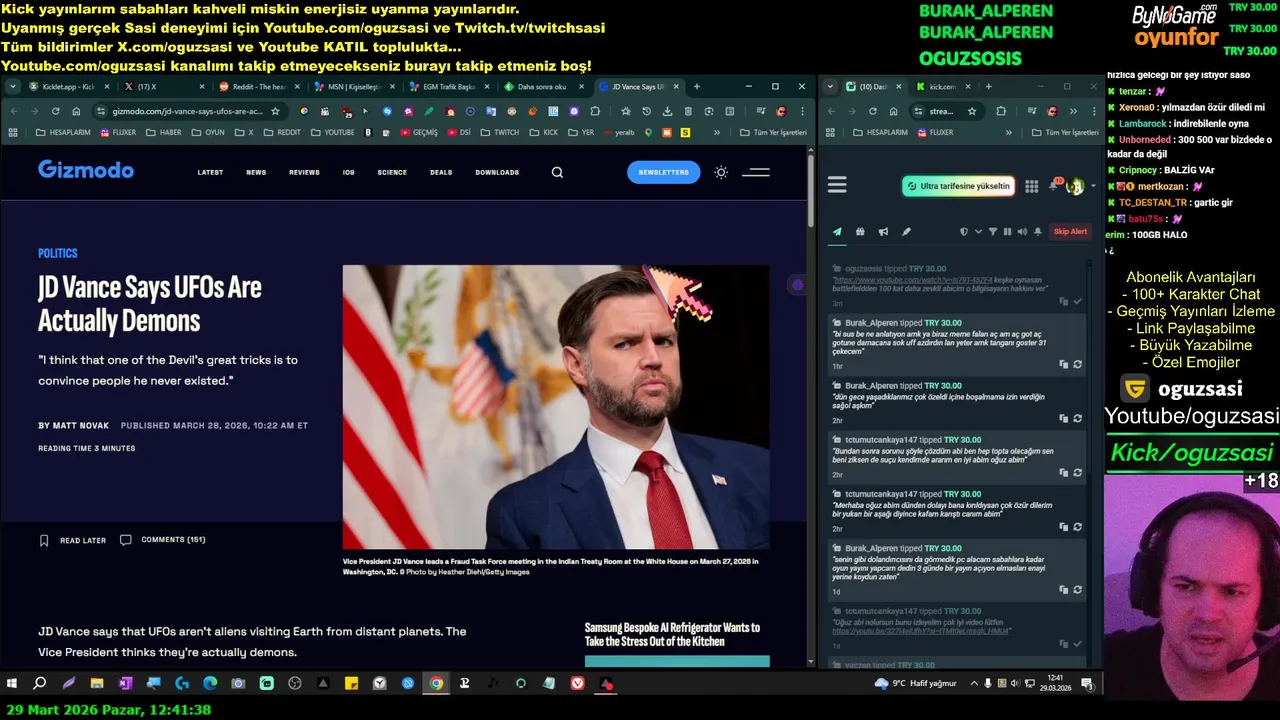
Task: Open the Gizmodo hamburger menu
Action: tap(756, 172)
